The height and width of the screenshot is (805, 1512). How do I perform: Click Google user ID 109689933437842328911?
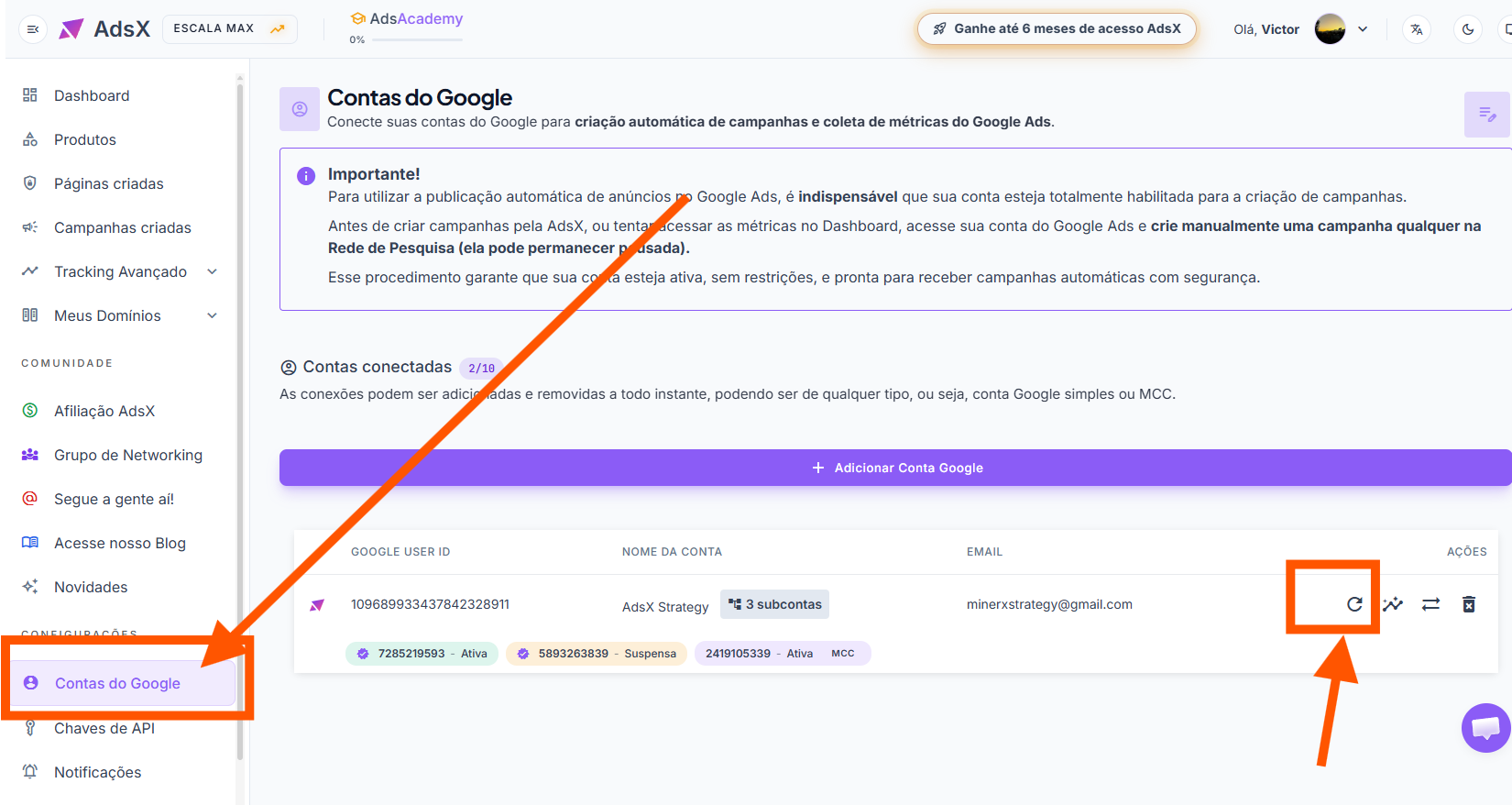(430, 604)
